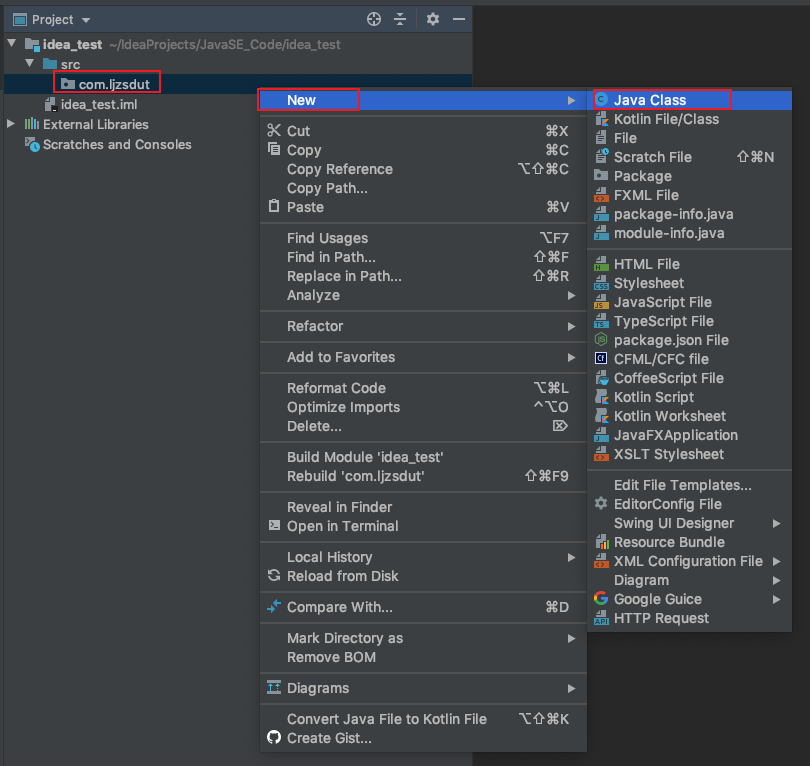The height and width of the screenshot is (766, 810).
Task: Click the Collapse All icon in Project panel
Action: [400, 20]
